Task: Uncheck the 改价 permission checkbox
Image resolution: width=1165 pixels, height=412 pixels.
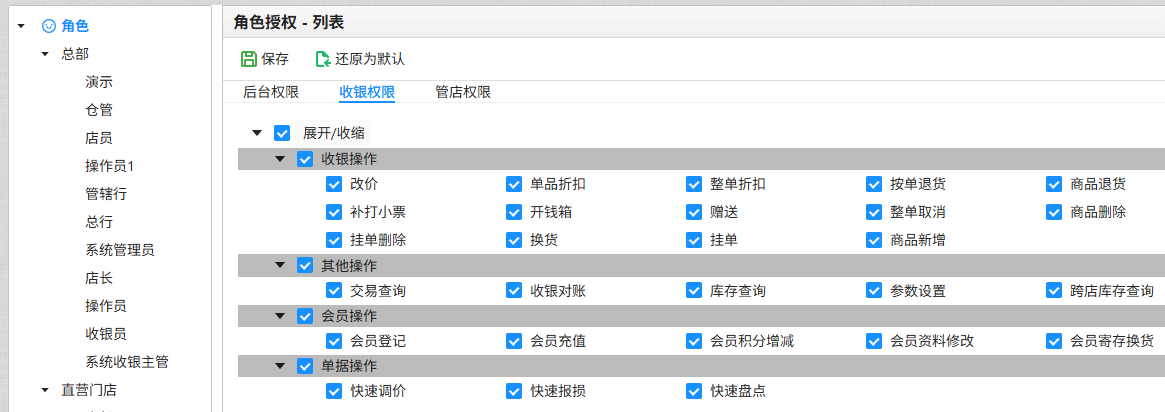Action: pyautogui.click(x=334, y=184)
